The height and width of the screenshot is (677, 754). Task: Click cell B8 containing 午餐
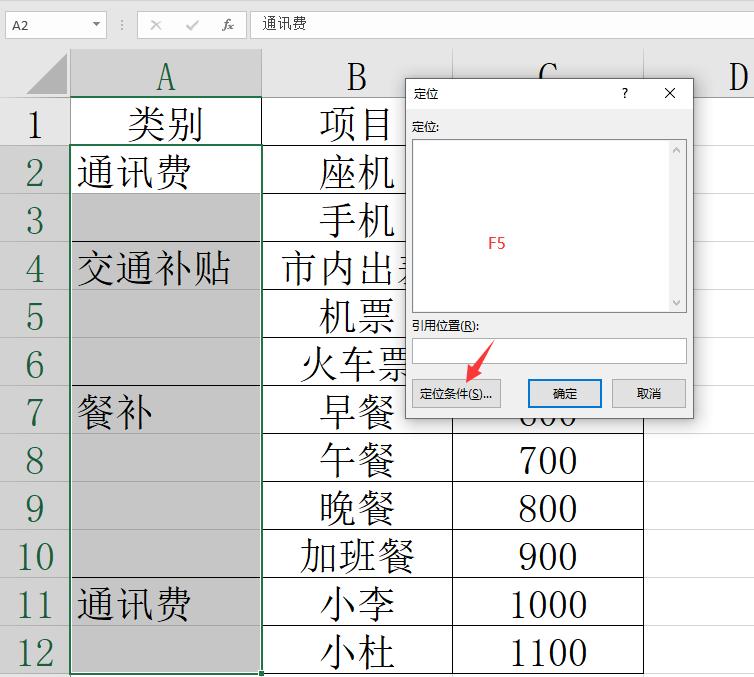357,458
